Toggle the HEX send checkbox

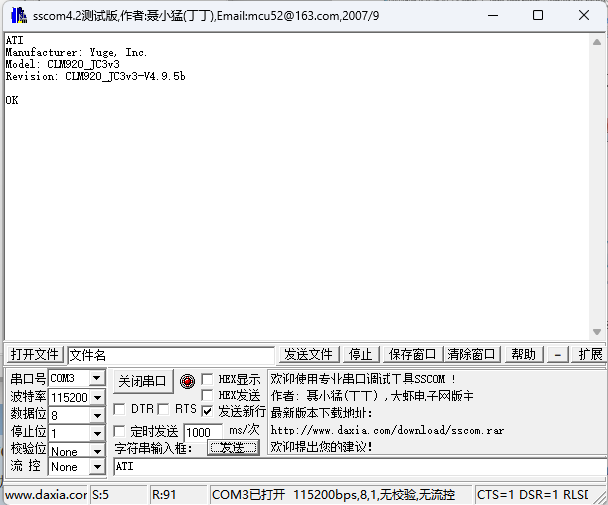pyautogui.click(x=207, y=395)
